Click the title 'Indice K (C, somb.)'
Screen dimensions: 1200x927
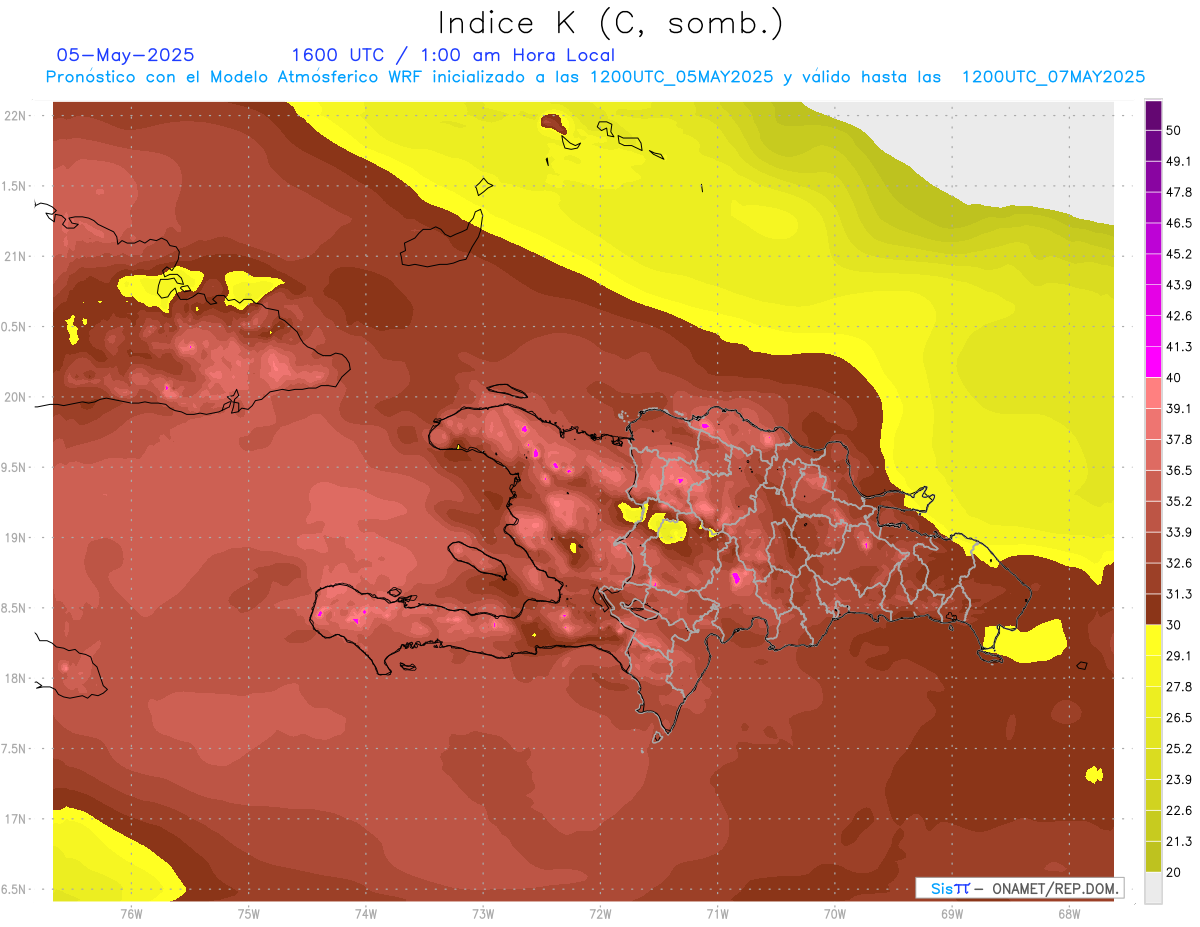(x=610, y=23)
